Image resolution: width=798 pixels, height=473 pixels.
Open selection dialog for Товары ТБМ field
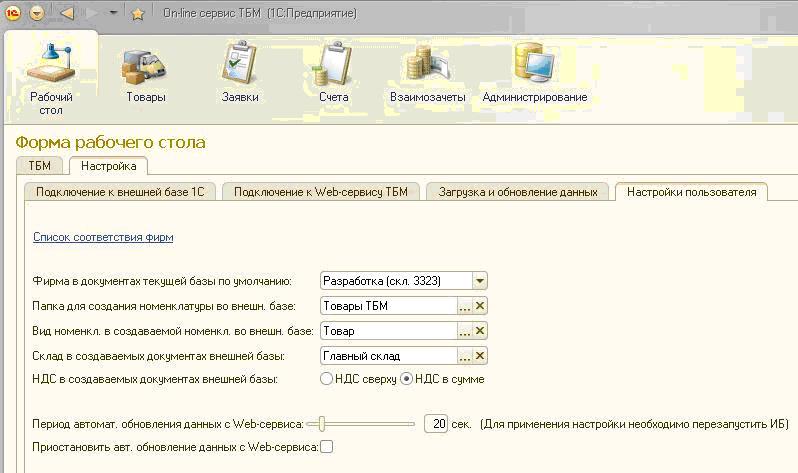(465, 306)
